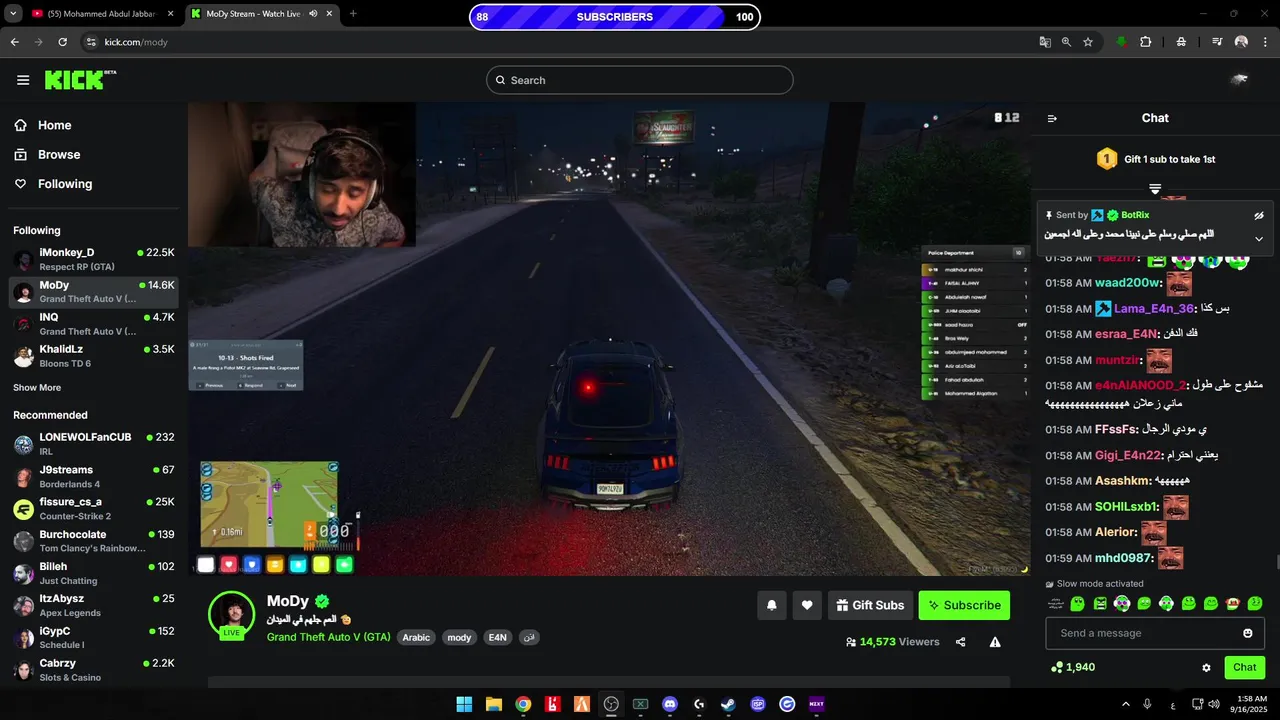Click site info icon in address bar
Image resolution: width=1280 pixels, height=720 pixels.
pyautogui.click(x=91, y=42)
